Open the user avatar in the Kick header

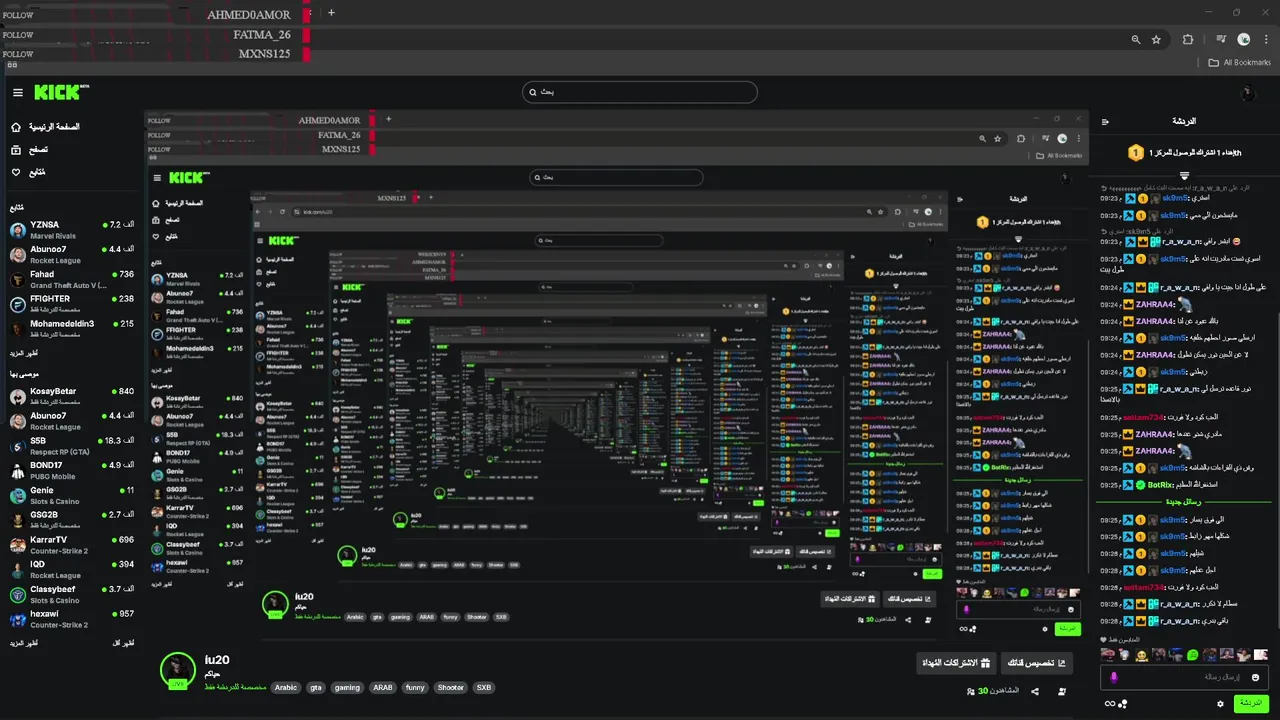pos(1247,93)
